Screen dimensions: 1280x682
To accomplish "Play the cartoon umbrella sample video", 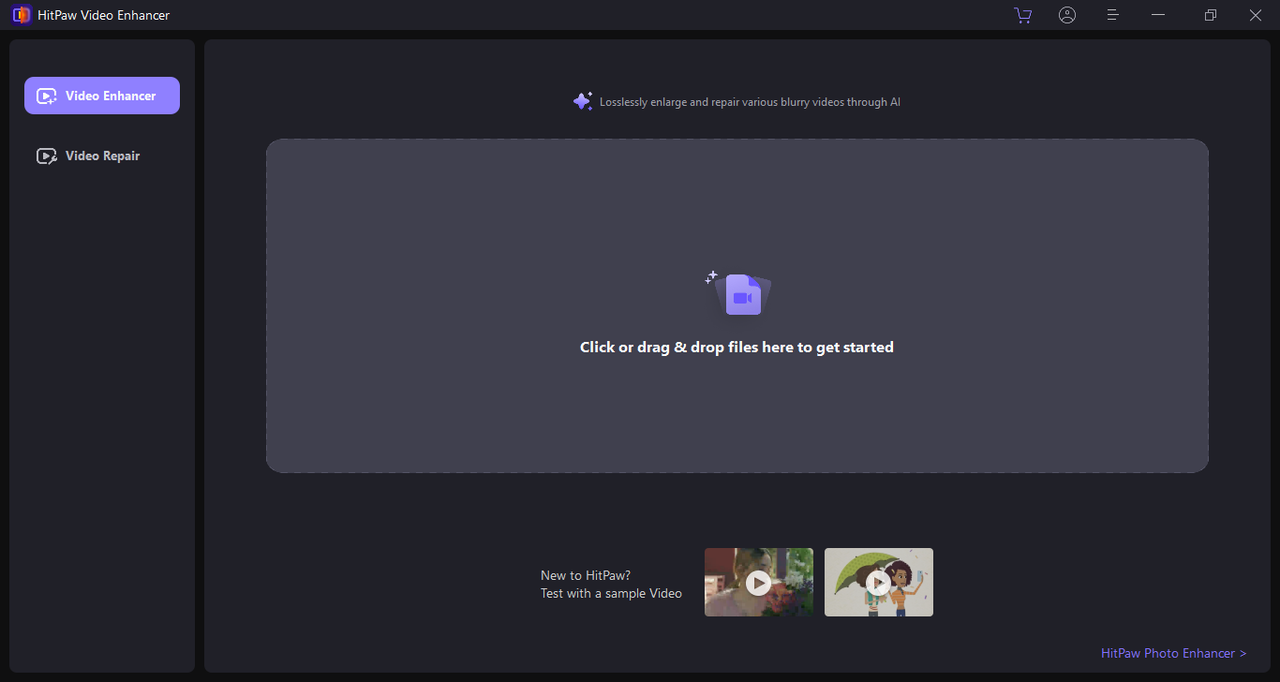I will tap(879, 582).
